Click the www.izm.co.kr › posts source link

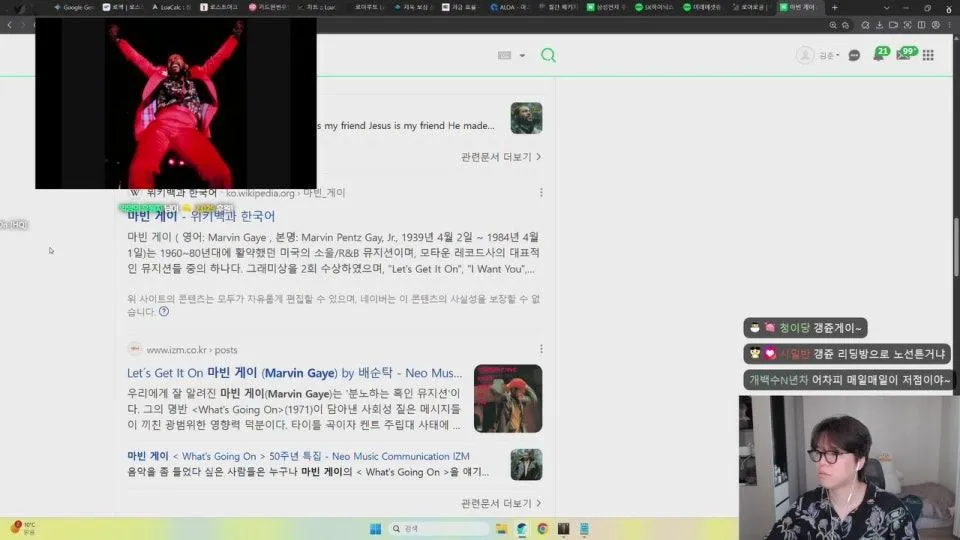coord(192,350)
